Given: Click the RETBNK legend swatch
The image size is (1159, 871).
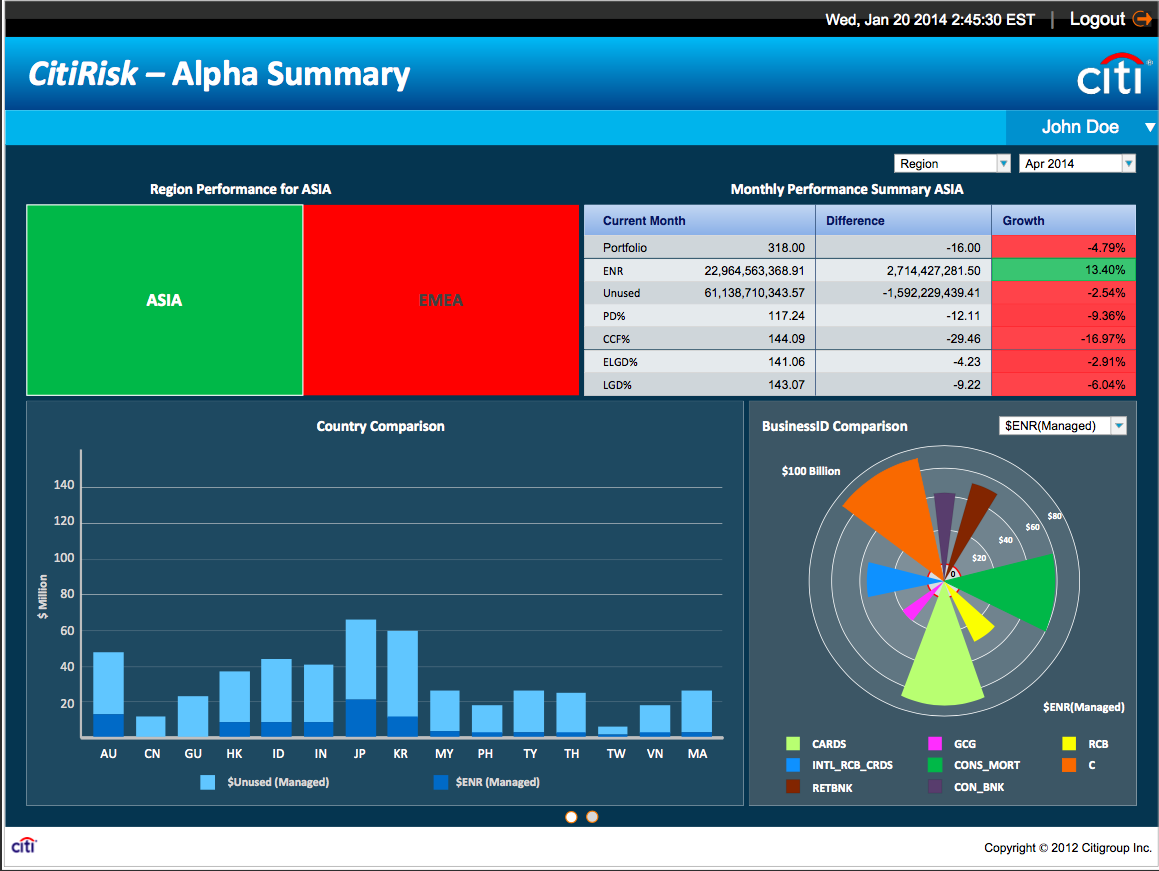Looking at the screenshot, I should coord(793,787).
